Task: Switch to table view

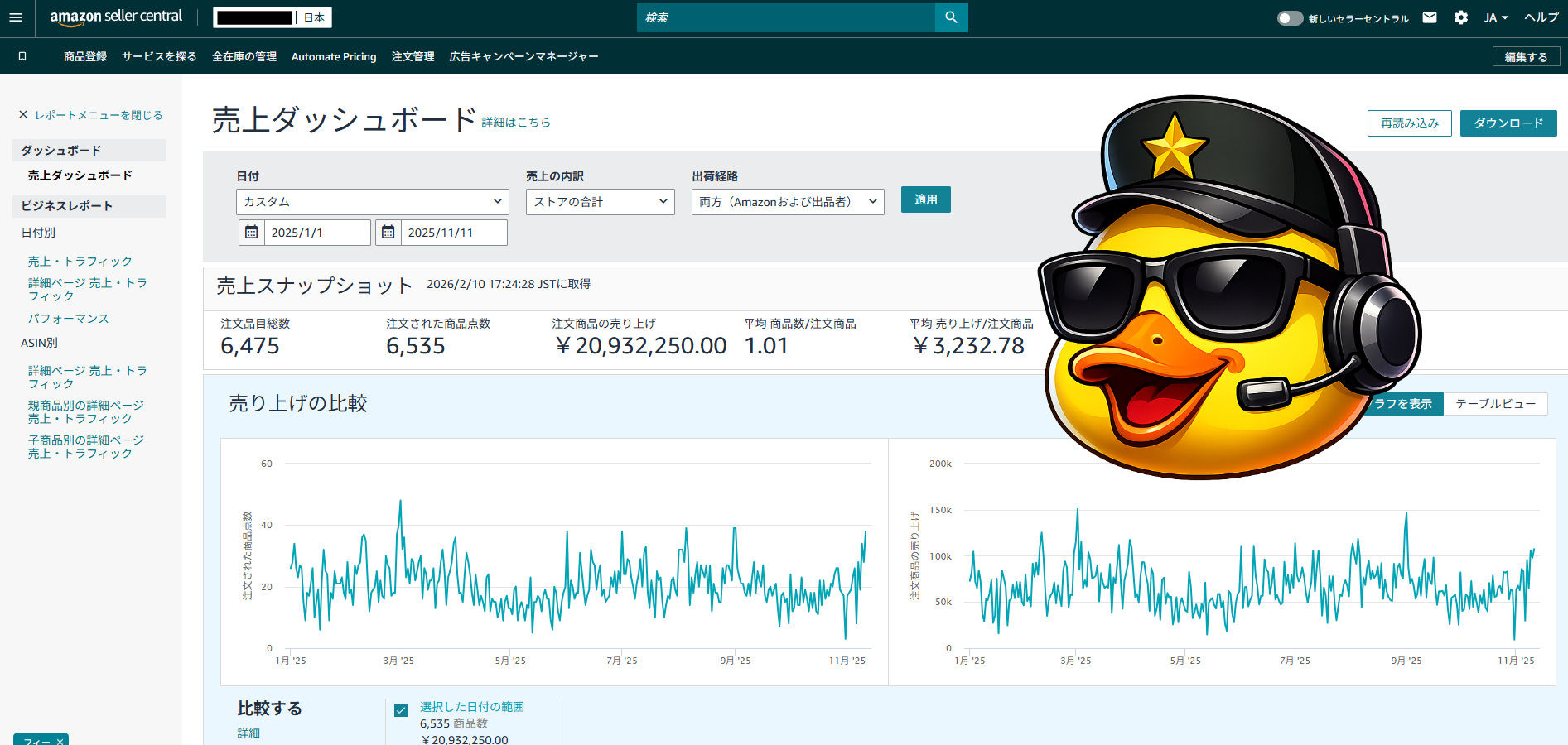Action: coord(1495,404)
